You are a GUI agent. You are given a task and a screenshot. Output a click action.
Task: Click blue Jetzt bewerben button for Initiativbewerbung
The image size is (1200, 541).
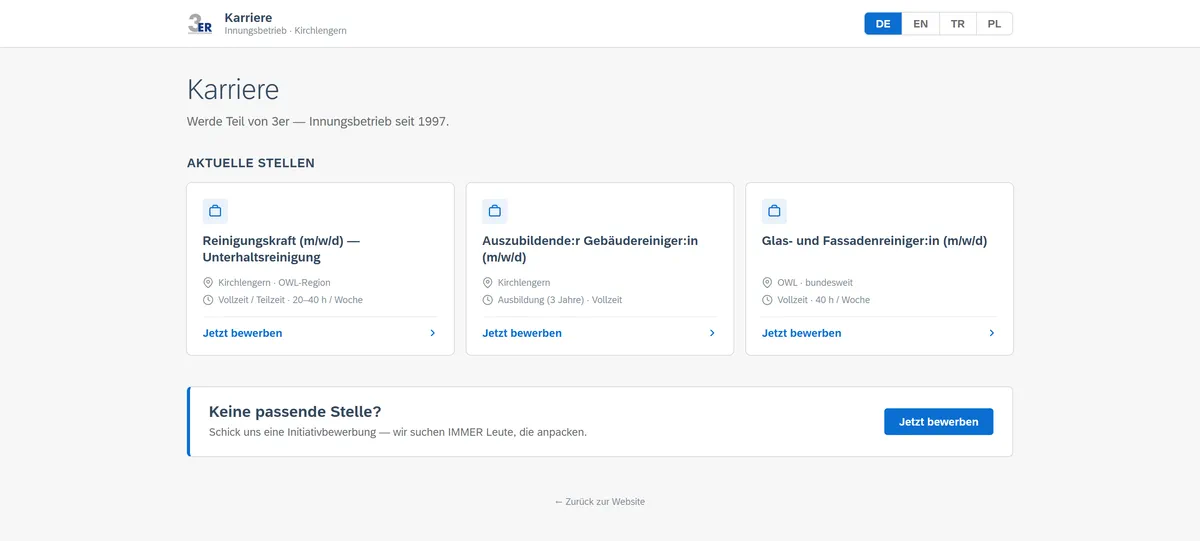pos(938,422)
